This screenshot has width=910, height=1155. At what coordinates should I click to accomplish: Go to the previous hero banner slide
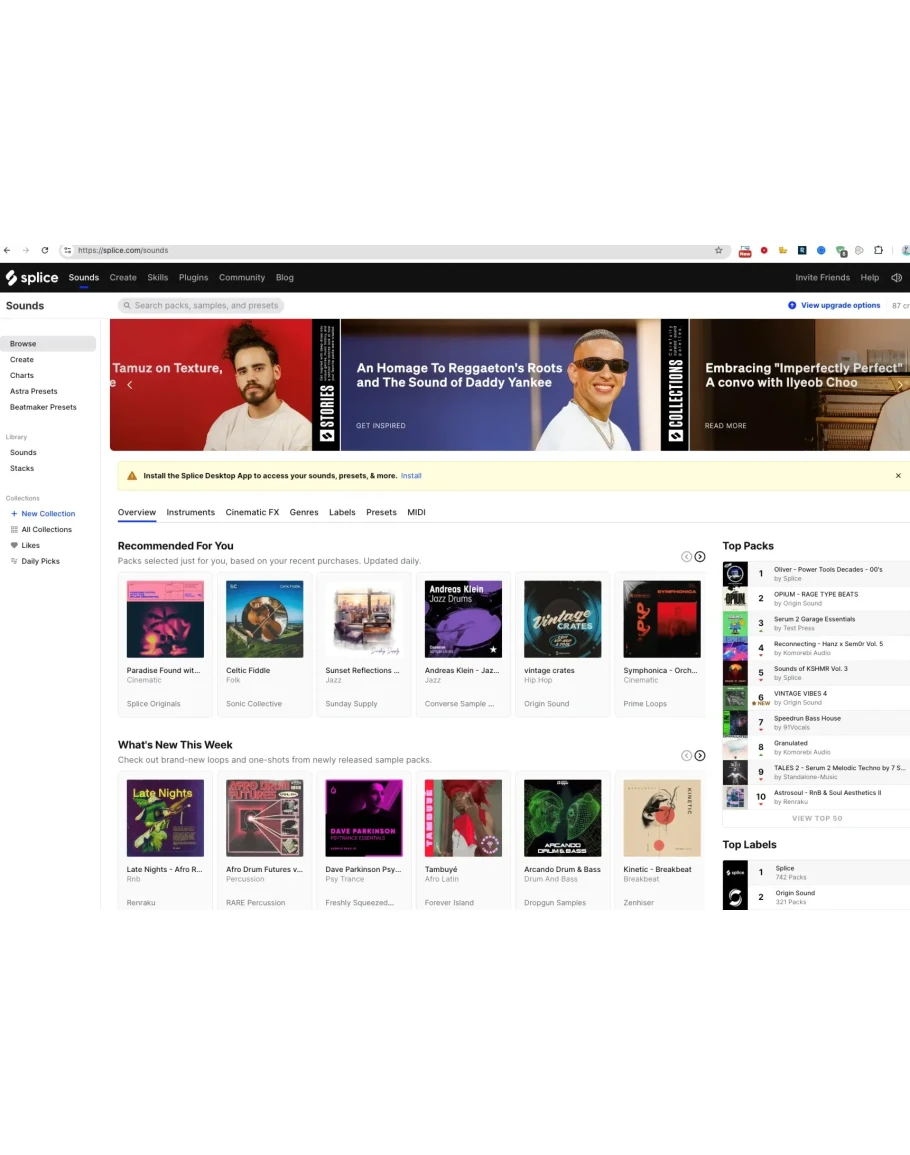tap(129, 385)
